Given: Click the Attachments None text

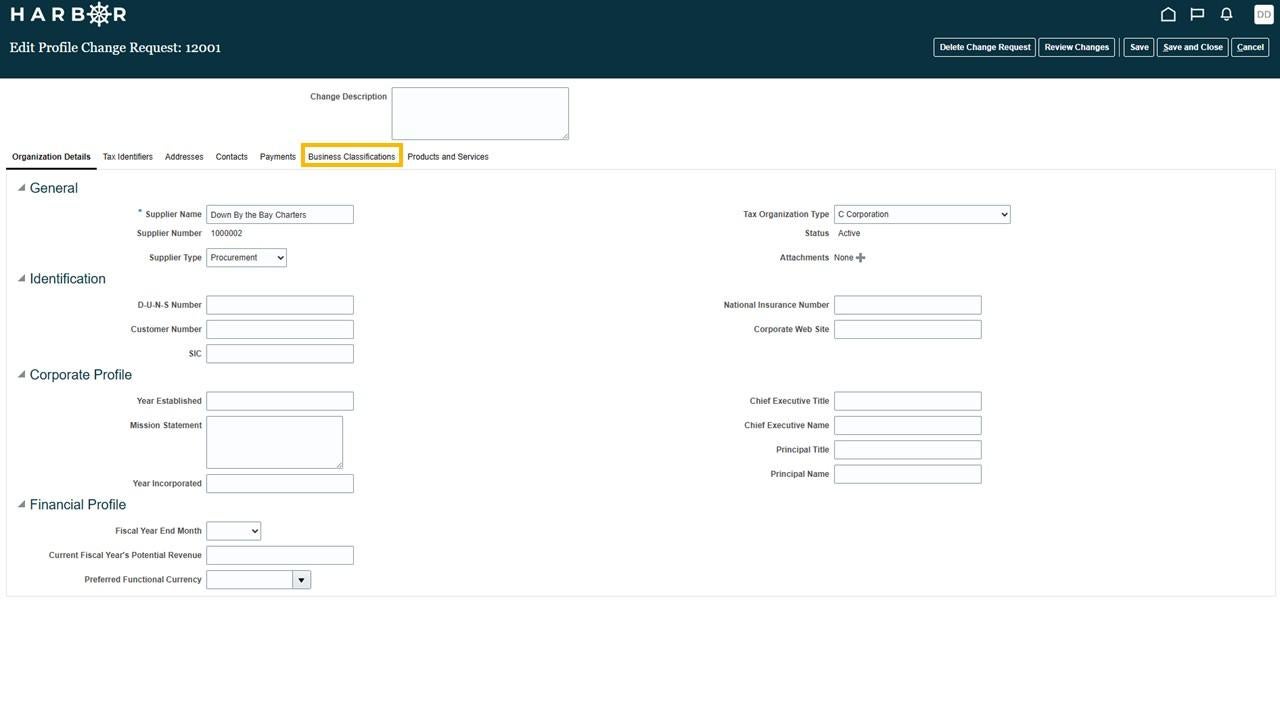Looking at the screenshot, I should pyautogui.click(x=844, y=258).
